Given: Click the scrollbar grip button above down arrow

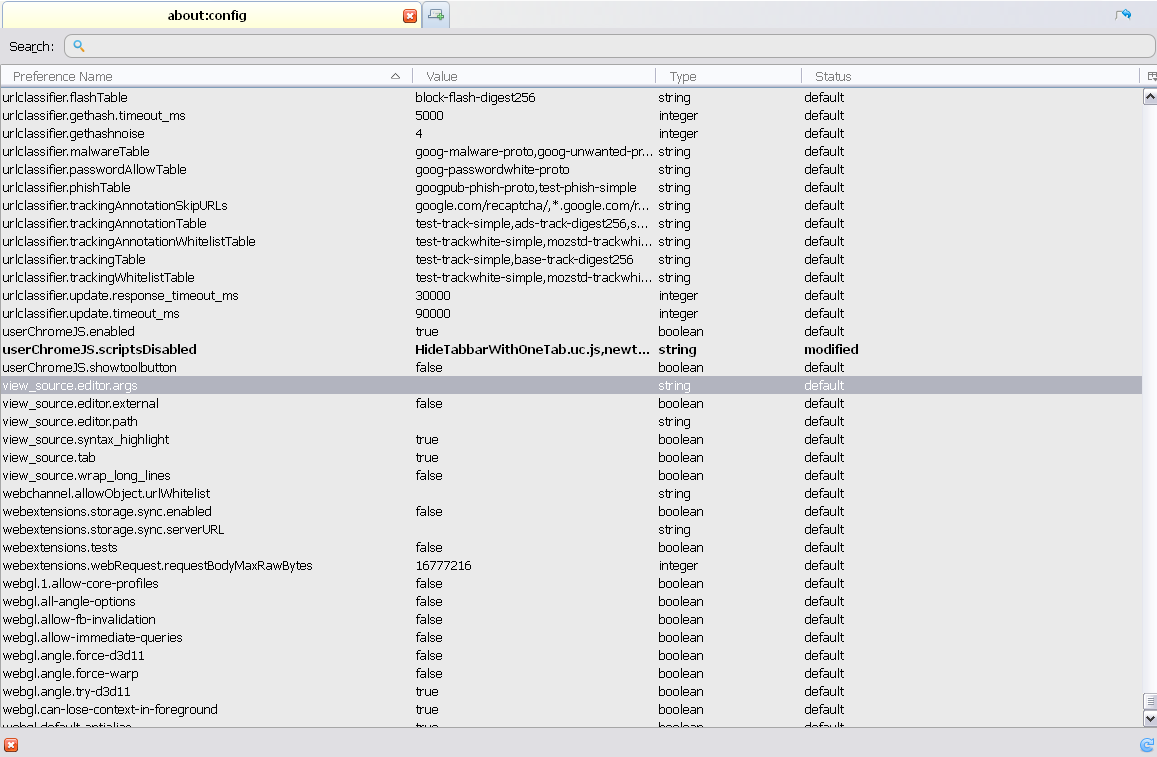Looking at the screenshot, I should (1150, 701).
